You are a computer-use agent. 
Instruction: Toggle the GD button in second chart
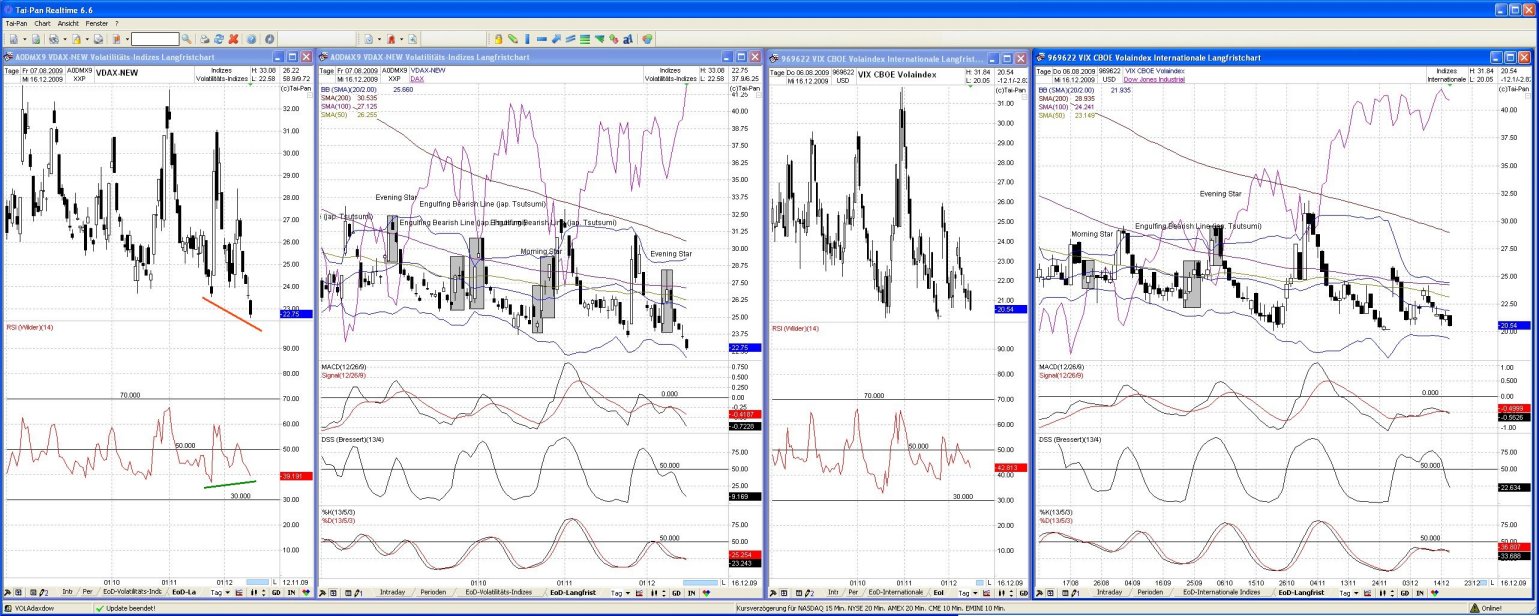676,593
